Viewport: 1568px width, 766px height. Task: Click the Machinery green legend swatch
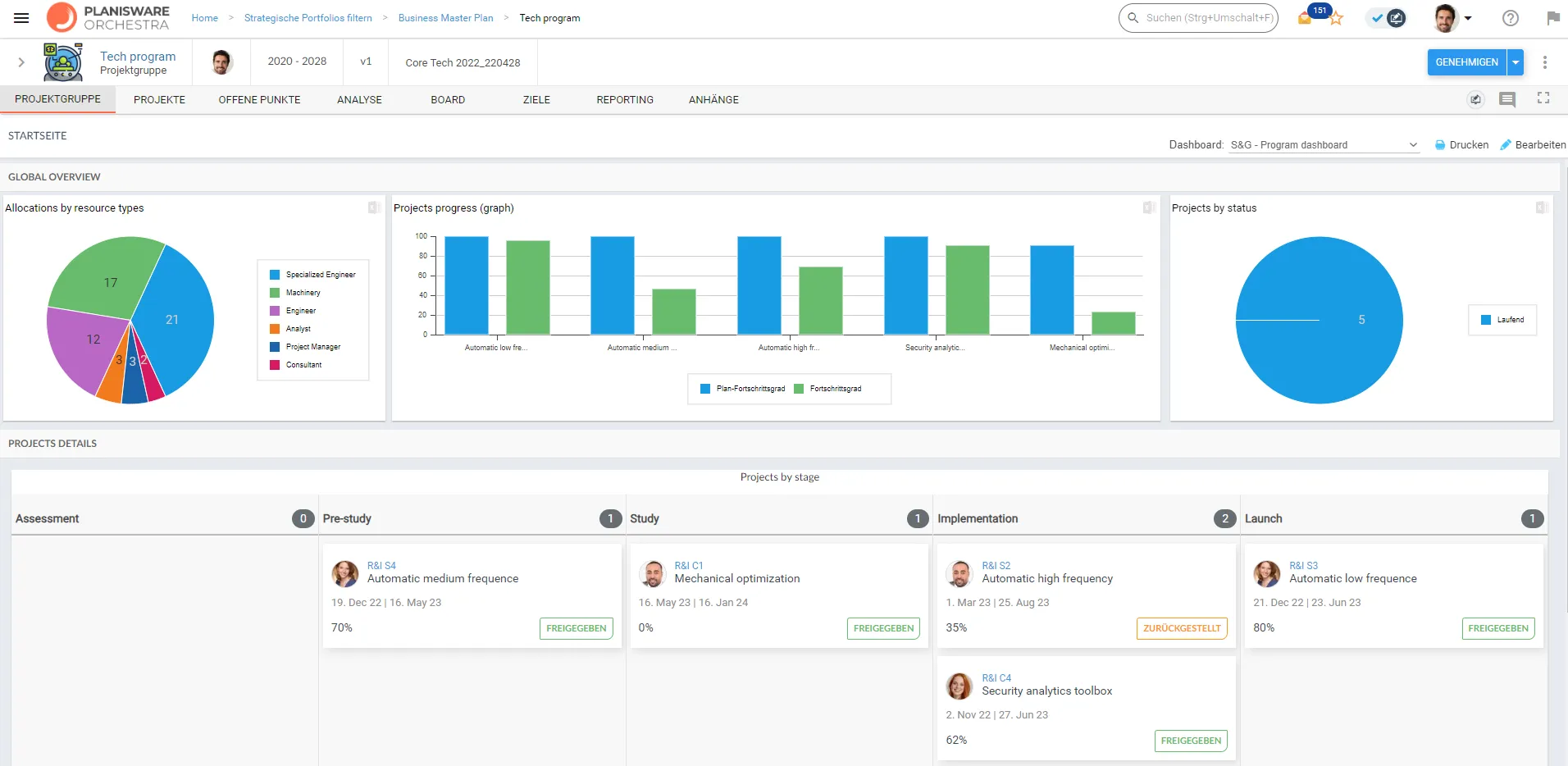(275, 293)
